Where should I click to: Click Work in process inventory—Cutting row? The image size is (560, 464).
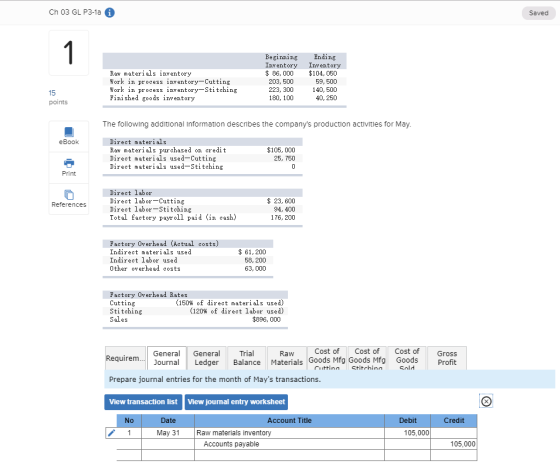tap(225, 81)
